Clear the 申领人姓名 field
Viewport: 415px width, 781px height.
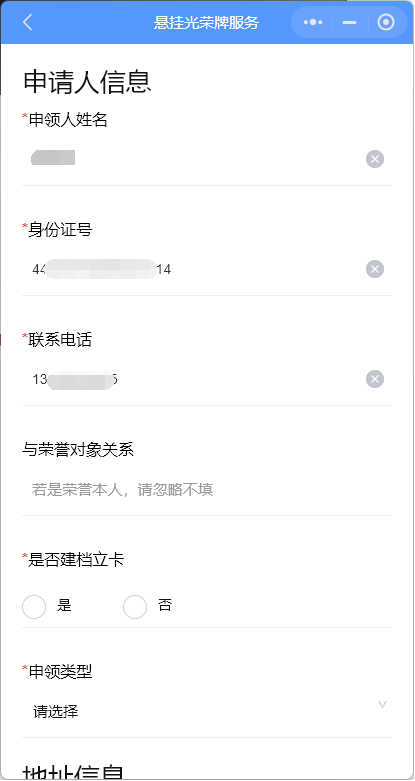click(375, 159)
